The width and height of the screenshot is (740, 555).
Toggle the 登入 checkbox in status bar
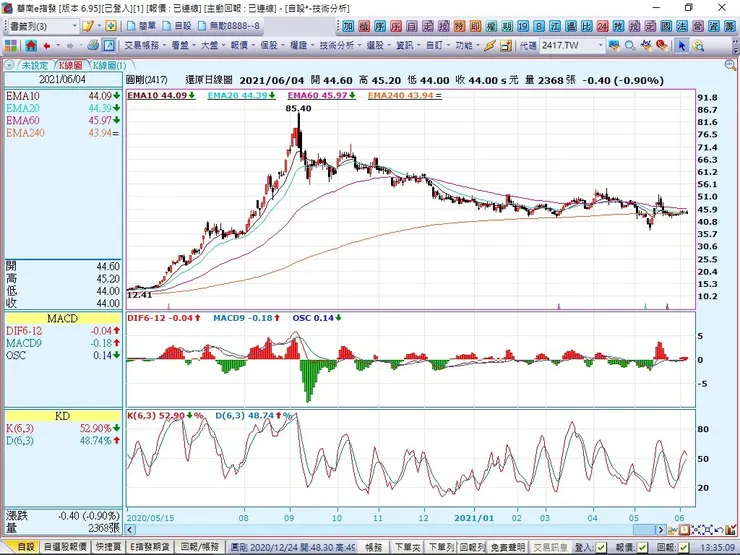click(x=601, y=547)
